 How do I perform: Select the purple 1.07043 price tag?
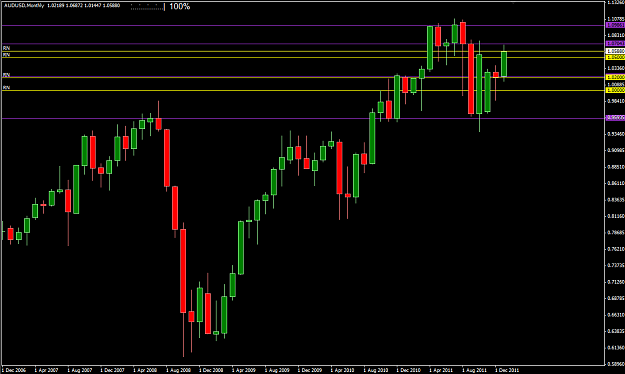coord(615,43)
